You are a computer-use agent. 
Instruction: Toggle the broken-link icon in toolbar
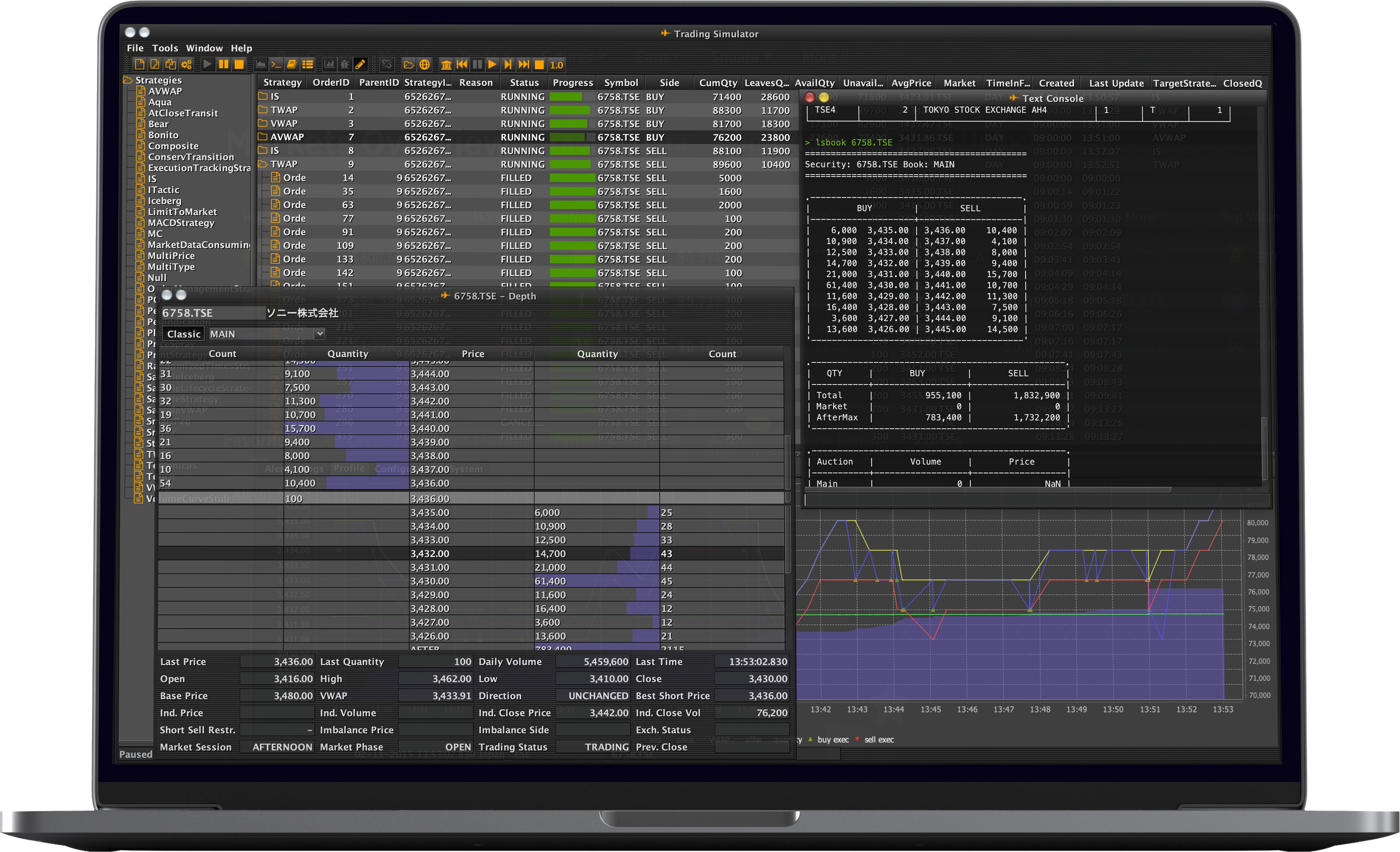(387, 64)
